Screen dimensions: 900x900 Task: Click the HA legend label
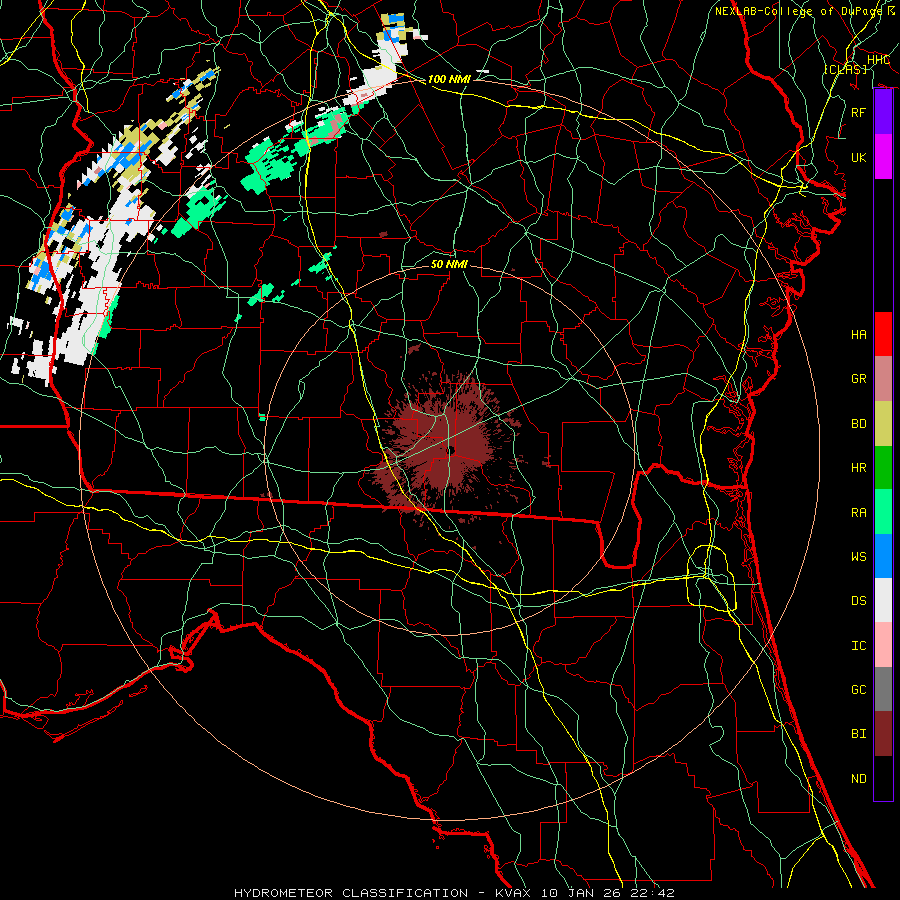tap(859, 334)
